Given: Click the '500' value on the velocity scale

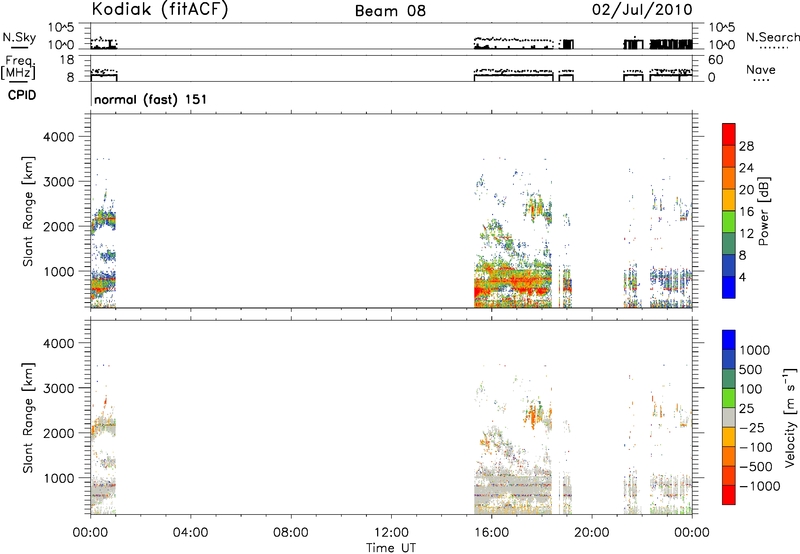Looking at the screenshot, I should [x=749, y=370].
